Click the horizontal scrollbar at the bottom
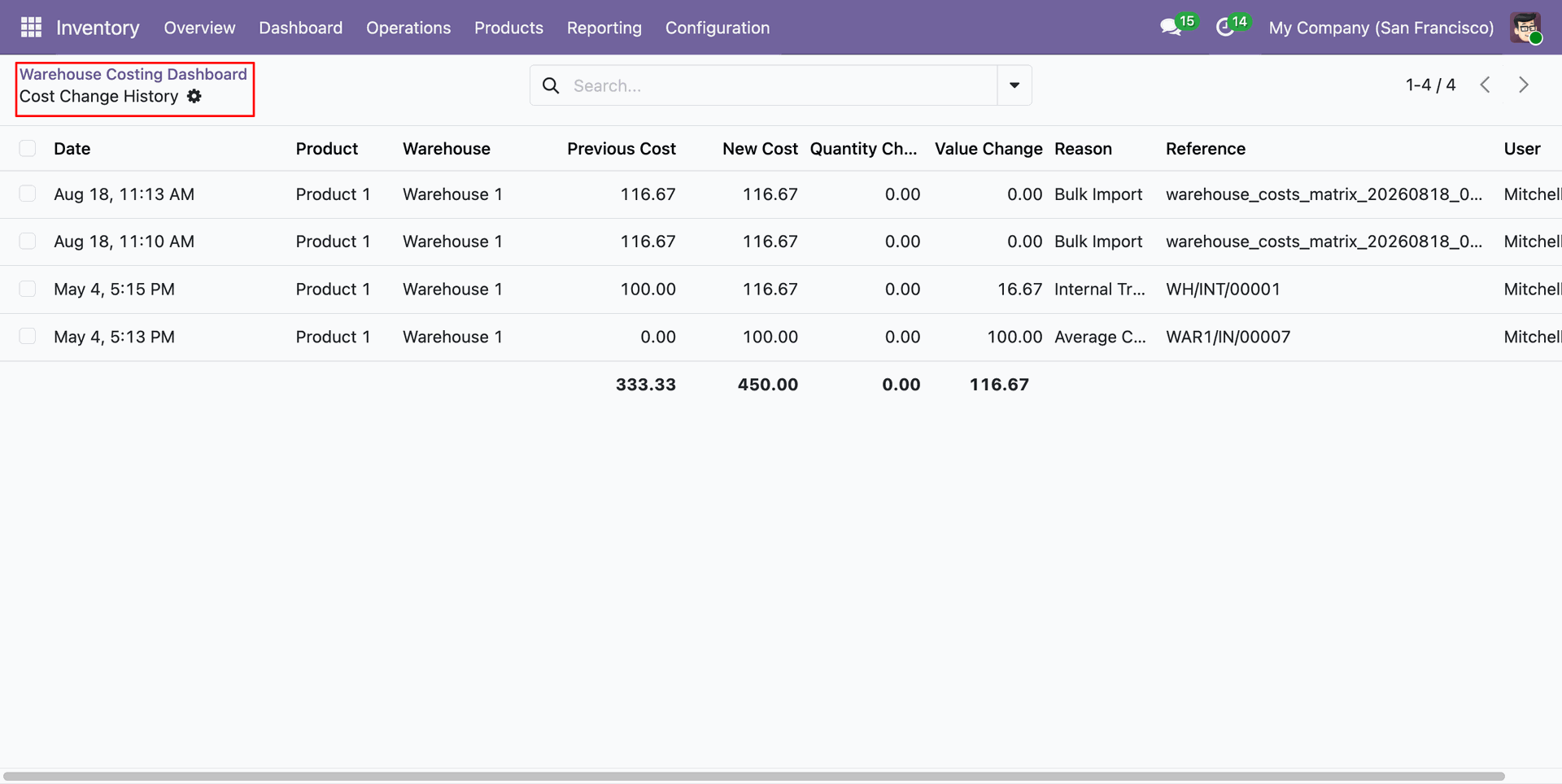 coord(754,776)
